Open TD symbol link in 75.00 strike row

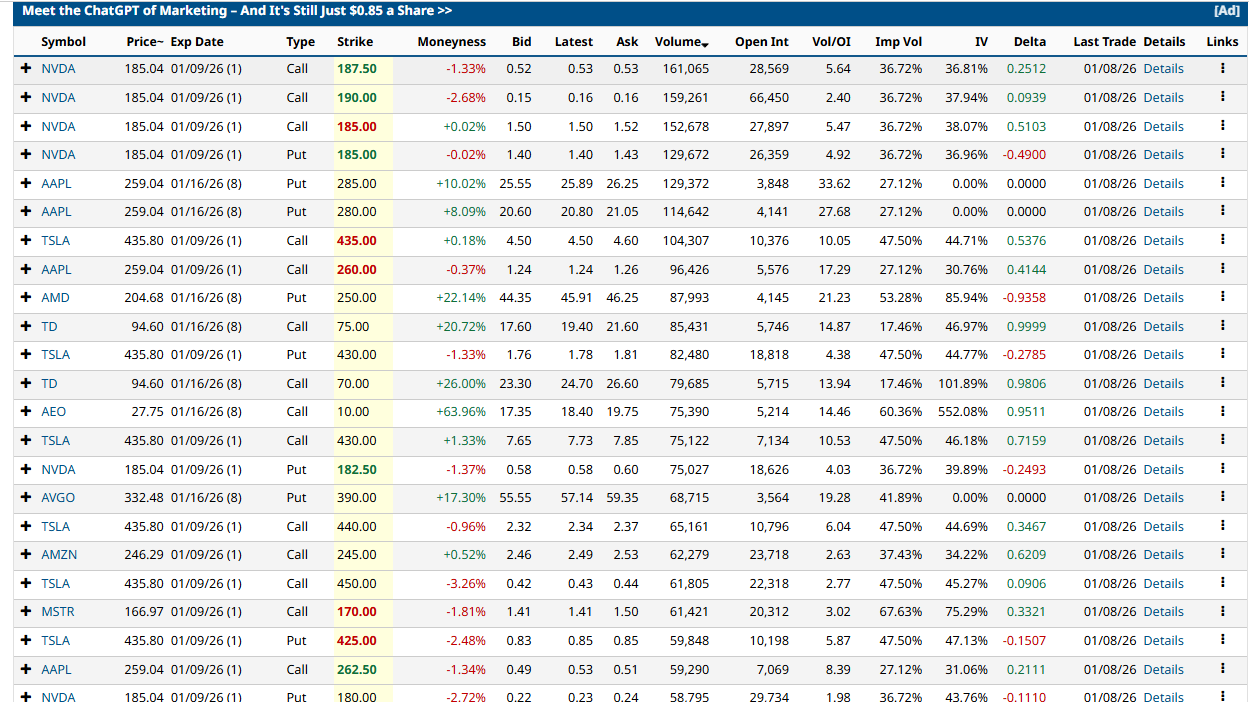(49, 327)
